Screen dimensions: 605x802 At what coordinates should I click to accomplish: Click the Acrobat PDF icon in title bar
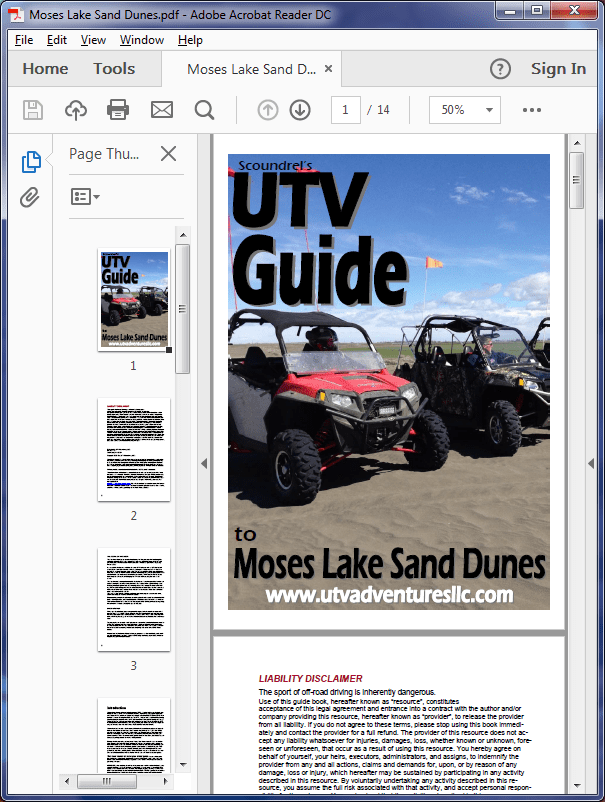pyautogui.click(x=17, y=14)
